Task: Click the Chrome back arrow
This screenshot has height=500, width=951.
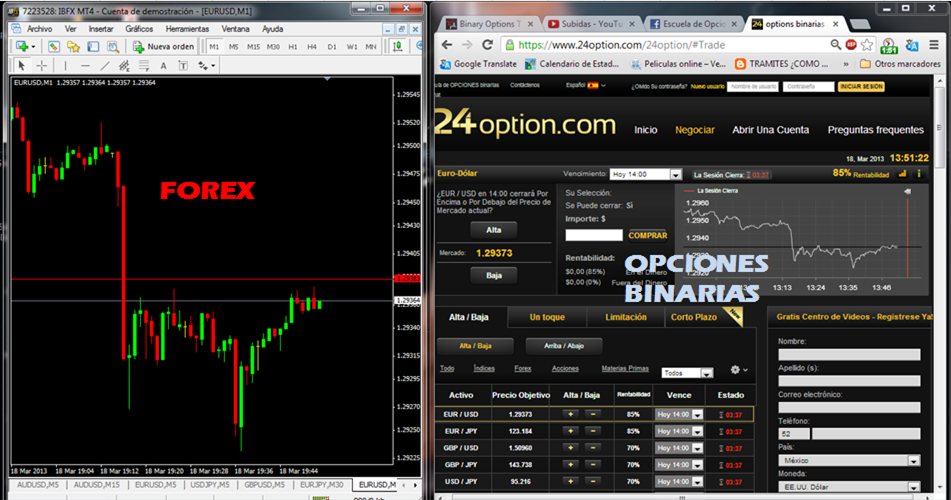Action: click(x=447, y=44)
